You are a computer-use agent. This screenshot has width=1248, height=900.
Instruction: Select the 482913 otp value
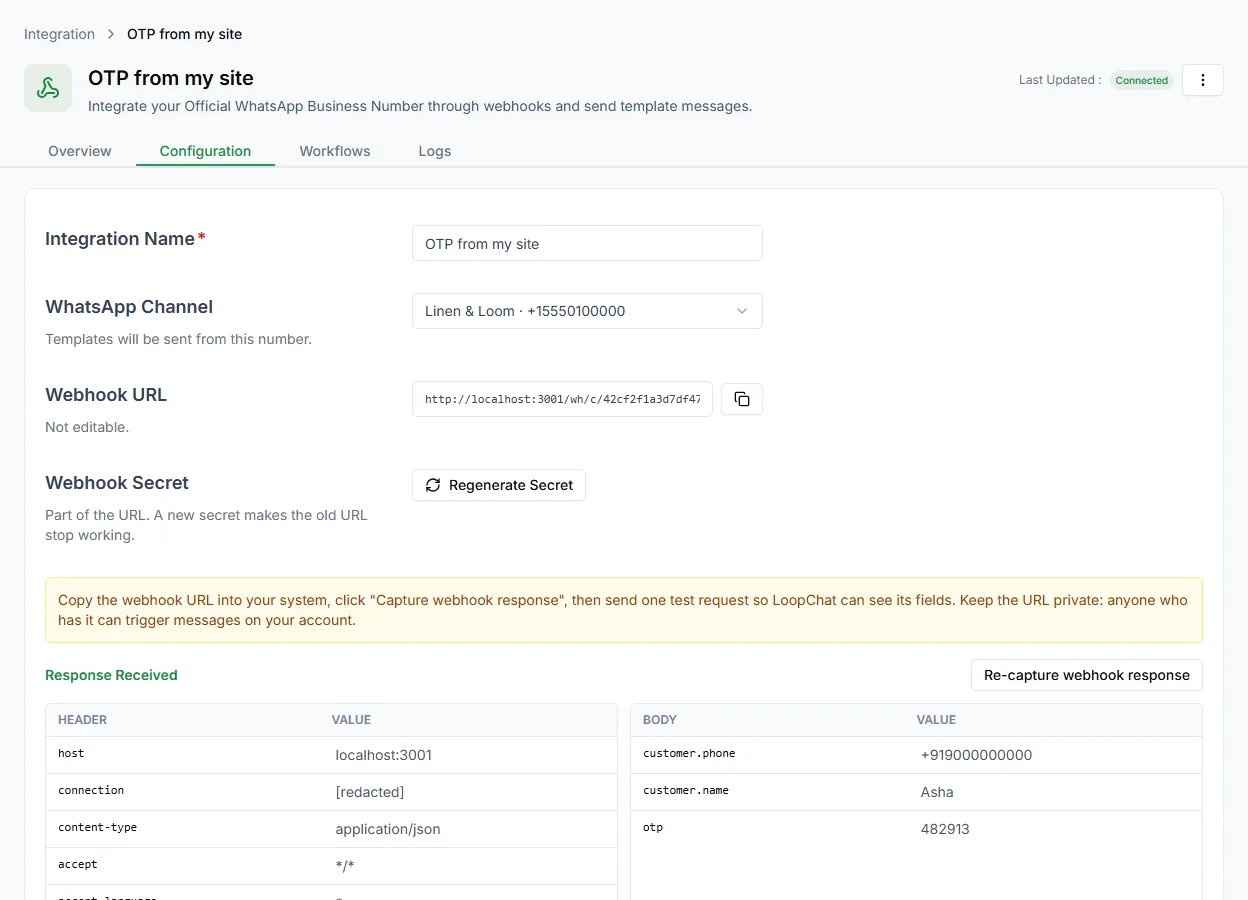(945, 829)
